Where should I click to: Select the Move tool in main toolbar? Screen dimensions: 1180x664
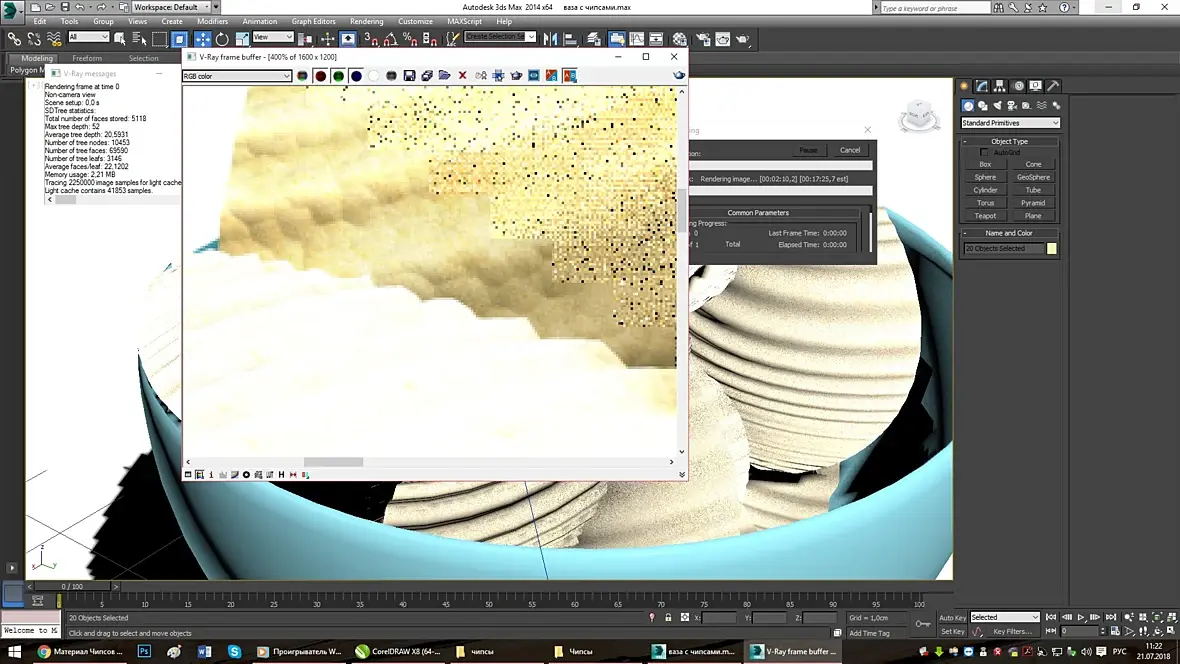(203, 39)
